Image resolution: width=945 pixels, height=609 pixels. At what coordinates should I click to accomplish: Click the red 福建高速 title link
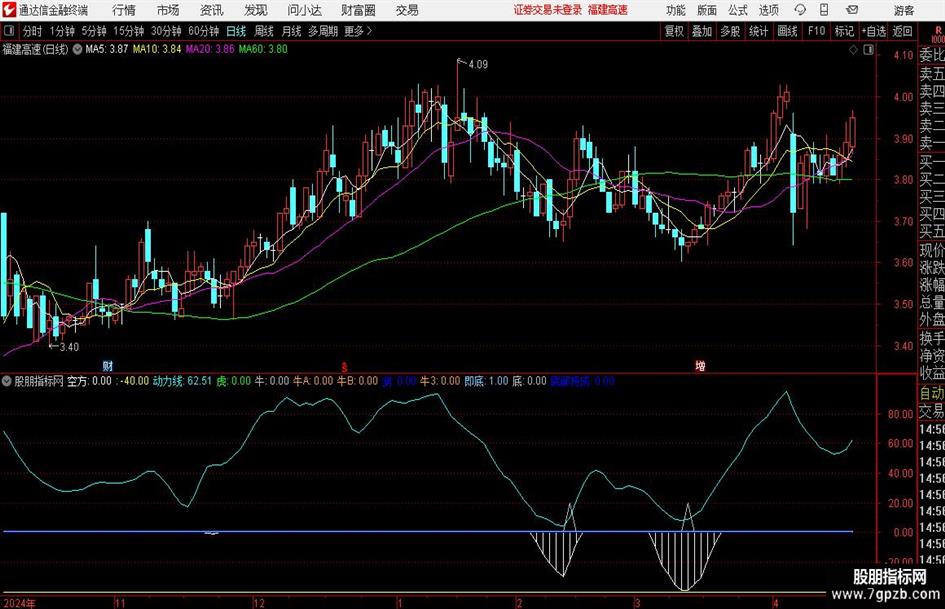(x=608, y=10)
